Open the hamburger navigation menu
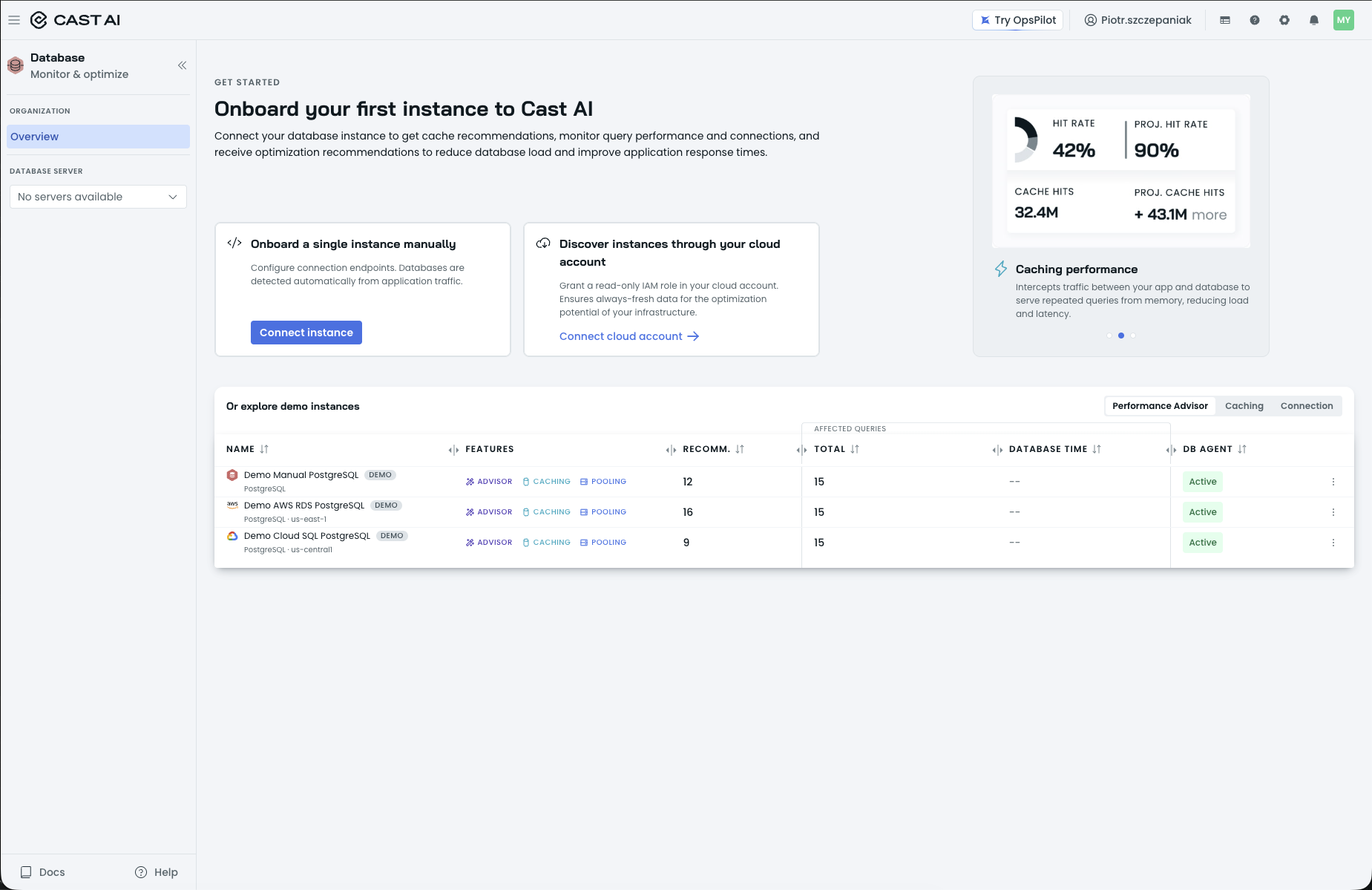The width and height of the screenshot is (1372, 890). click(14, 20)
